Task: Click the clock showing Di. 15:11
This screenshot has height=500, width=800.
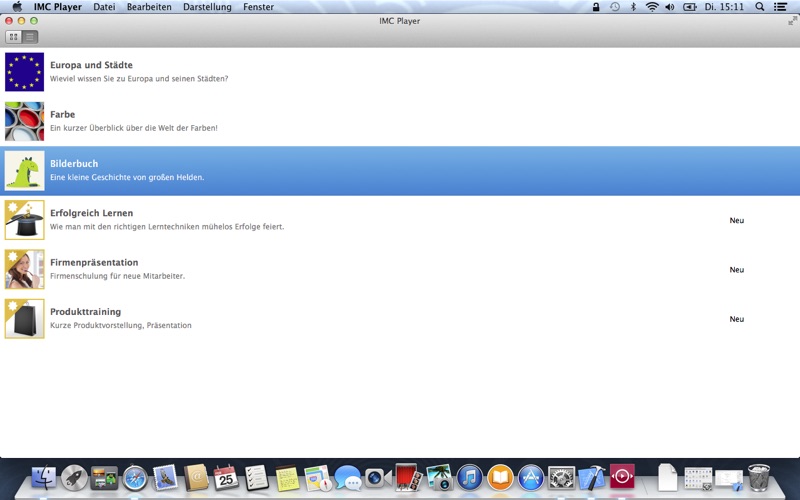Action: point(724,7)
